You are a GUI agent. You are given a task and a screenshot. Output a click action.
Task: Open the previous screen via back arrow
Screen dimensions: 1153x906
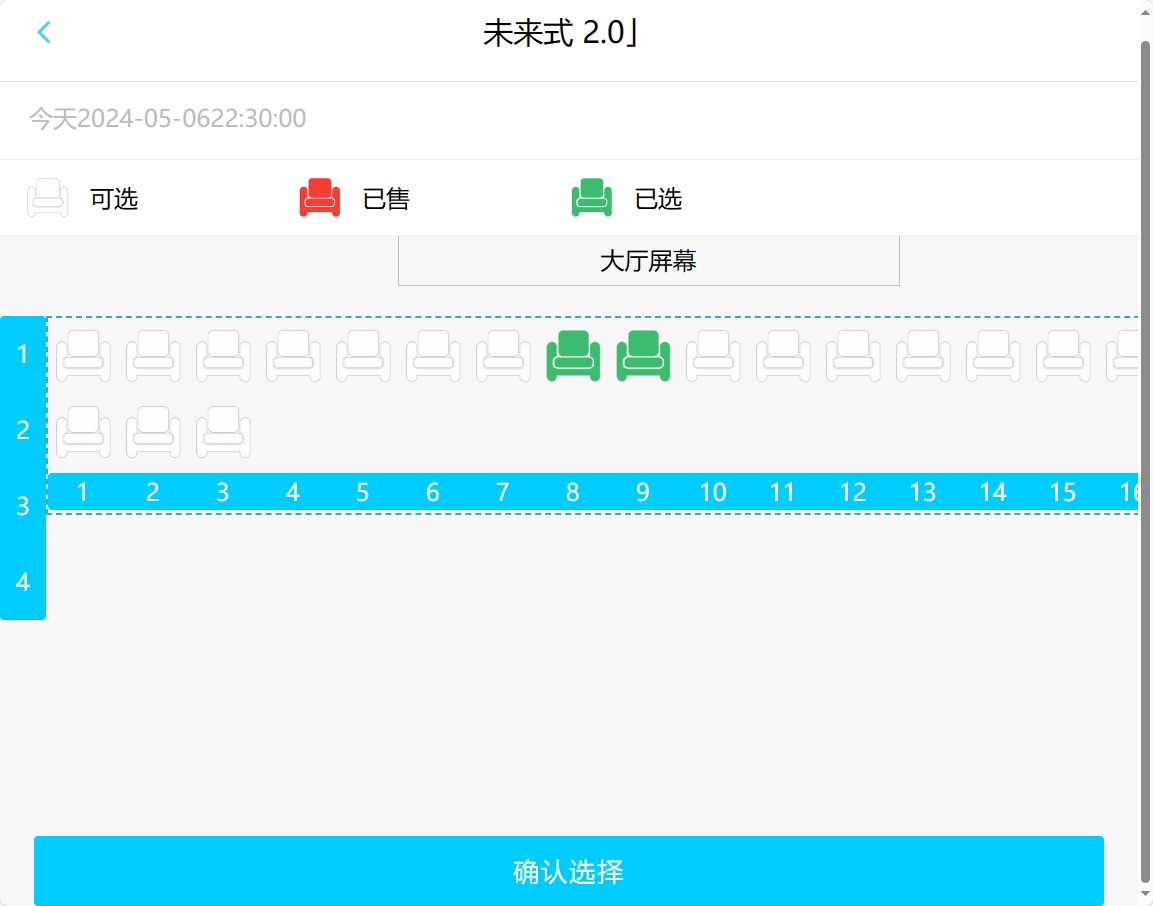tap(44, 32)
